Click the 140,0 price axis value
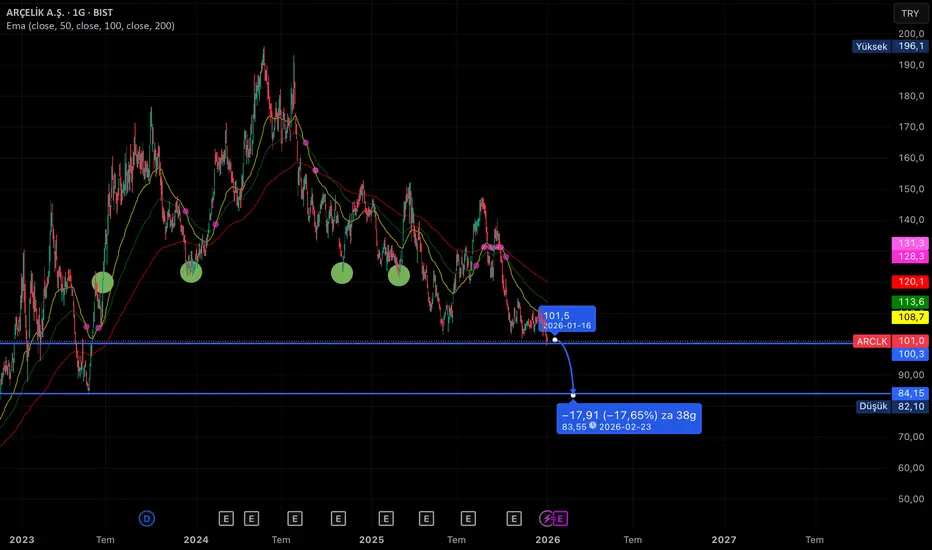The height and width of the screenshot is (550, 932). [x=911, y=219]
